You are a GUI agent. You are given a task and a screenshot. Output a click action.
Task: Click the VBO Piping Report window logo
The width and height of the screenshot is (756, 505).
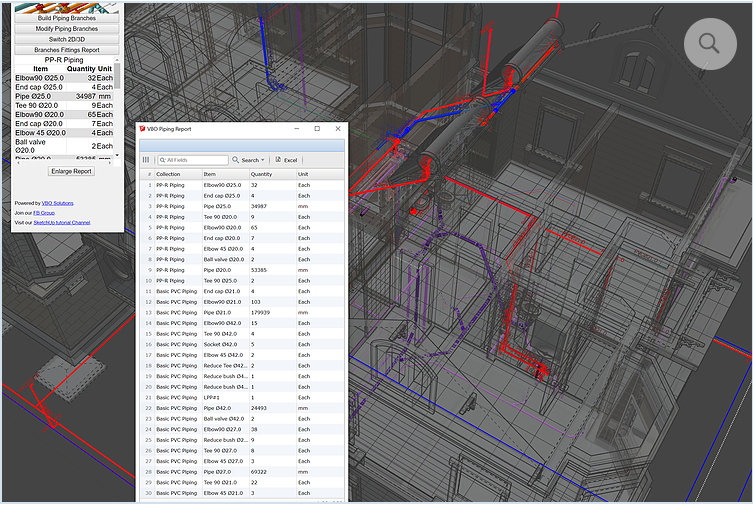coord(142,129)
